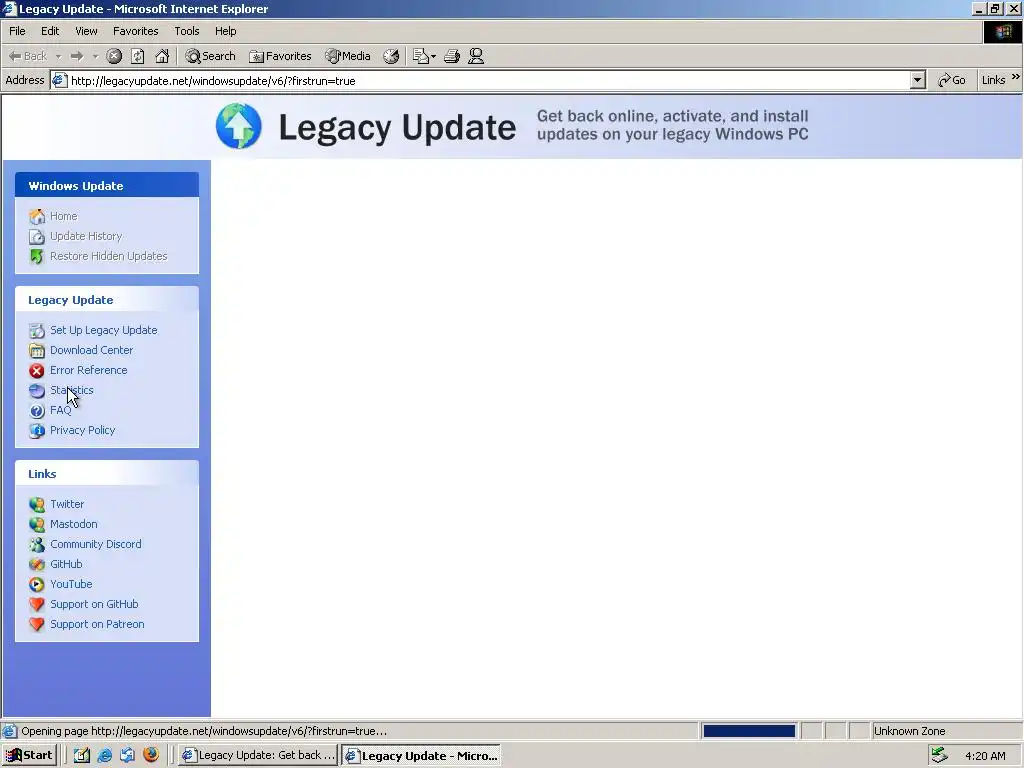Screen dimensions: 1024x768
Task: Click the History toolbar icon
Action: pyautogui.click(x=391, y=56)
